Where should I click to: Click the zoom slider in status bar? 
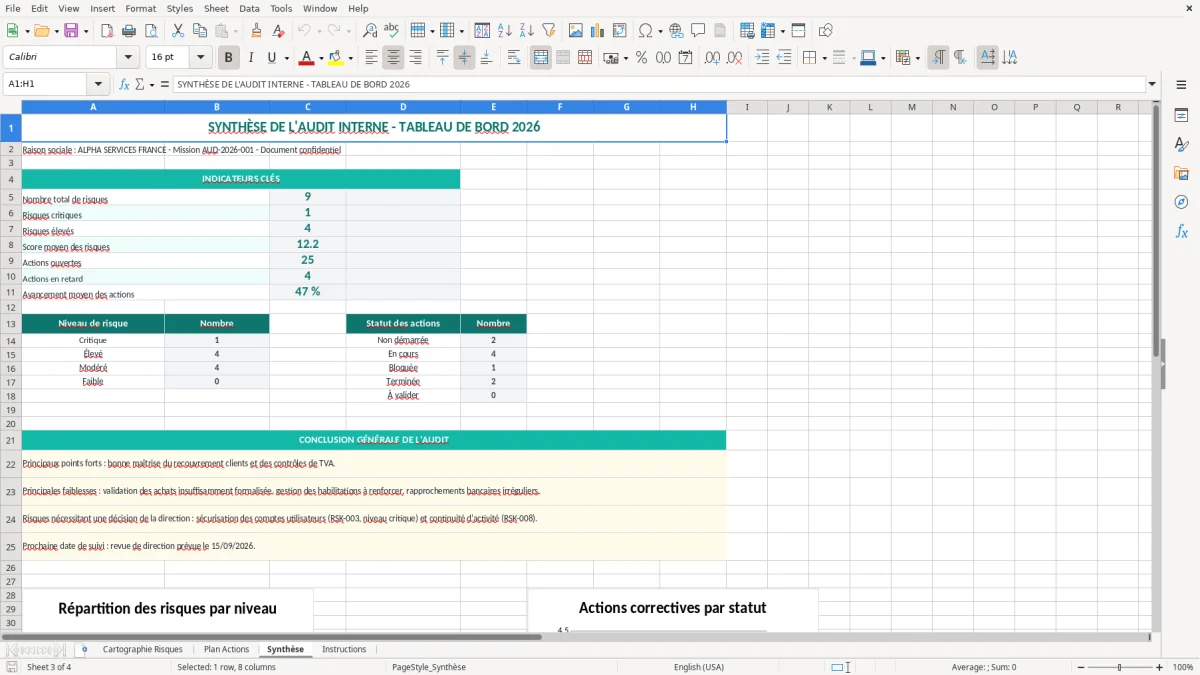point(1118,667)
